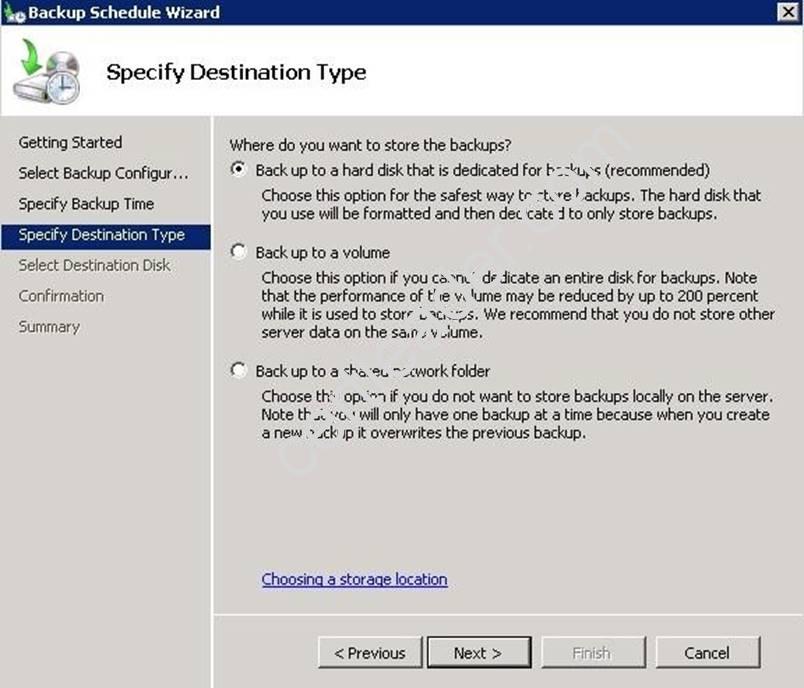
Task: Proceed by pressing the Next button
Action: click(x=478, y=653)
